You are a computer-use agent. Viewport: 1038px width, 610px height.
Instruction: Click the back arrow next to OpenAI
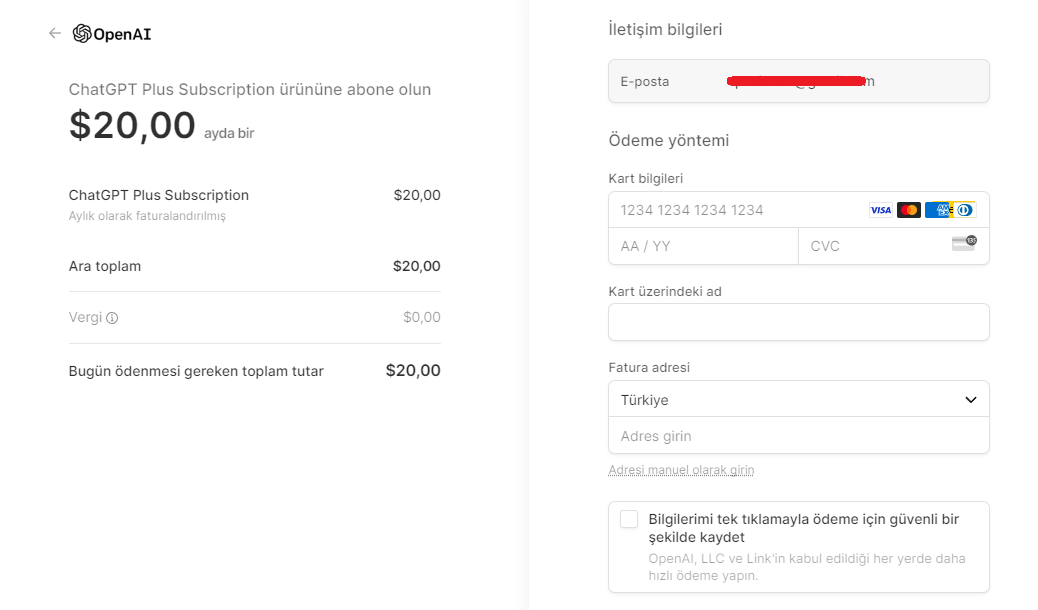pyautogui.click(x=54, y=33)
